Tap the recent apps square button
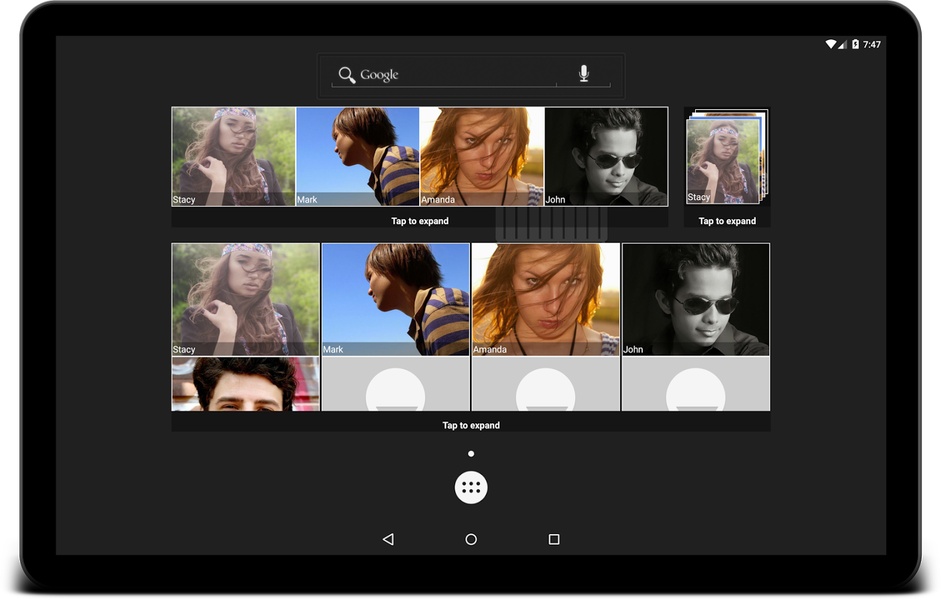 (x=554, y=539)
